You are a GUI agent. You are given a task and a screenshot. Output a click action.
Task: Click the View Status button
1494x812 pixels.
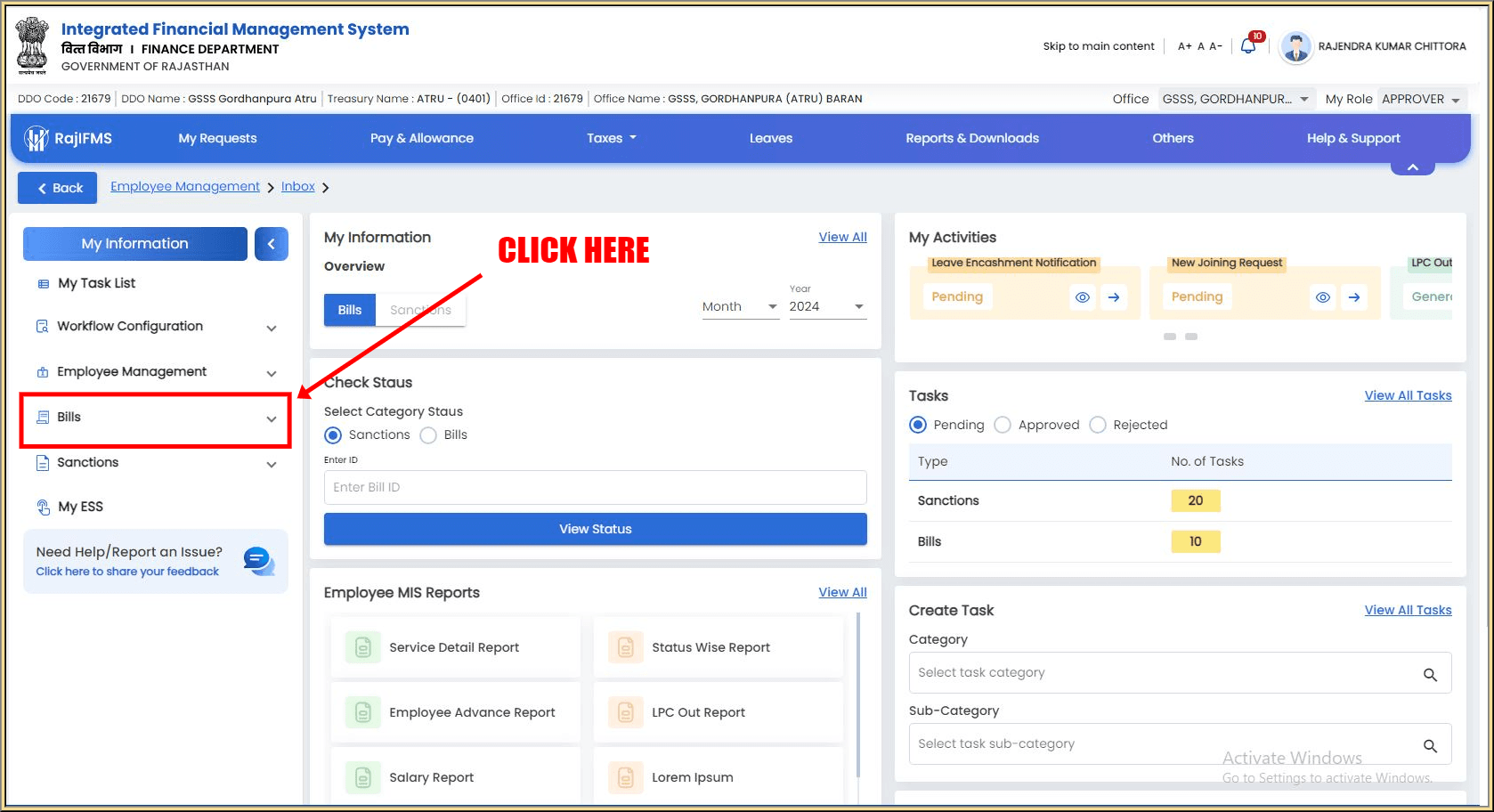tap(596, 529)
